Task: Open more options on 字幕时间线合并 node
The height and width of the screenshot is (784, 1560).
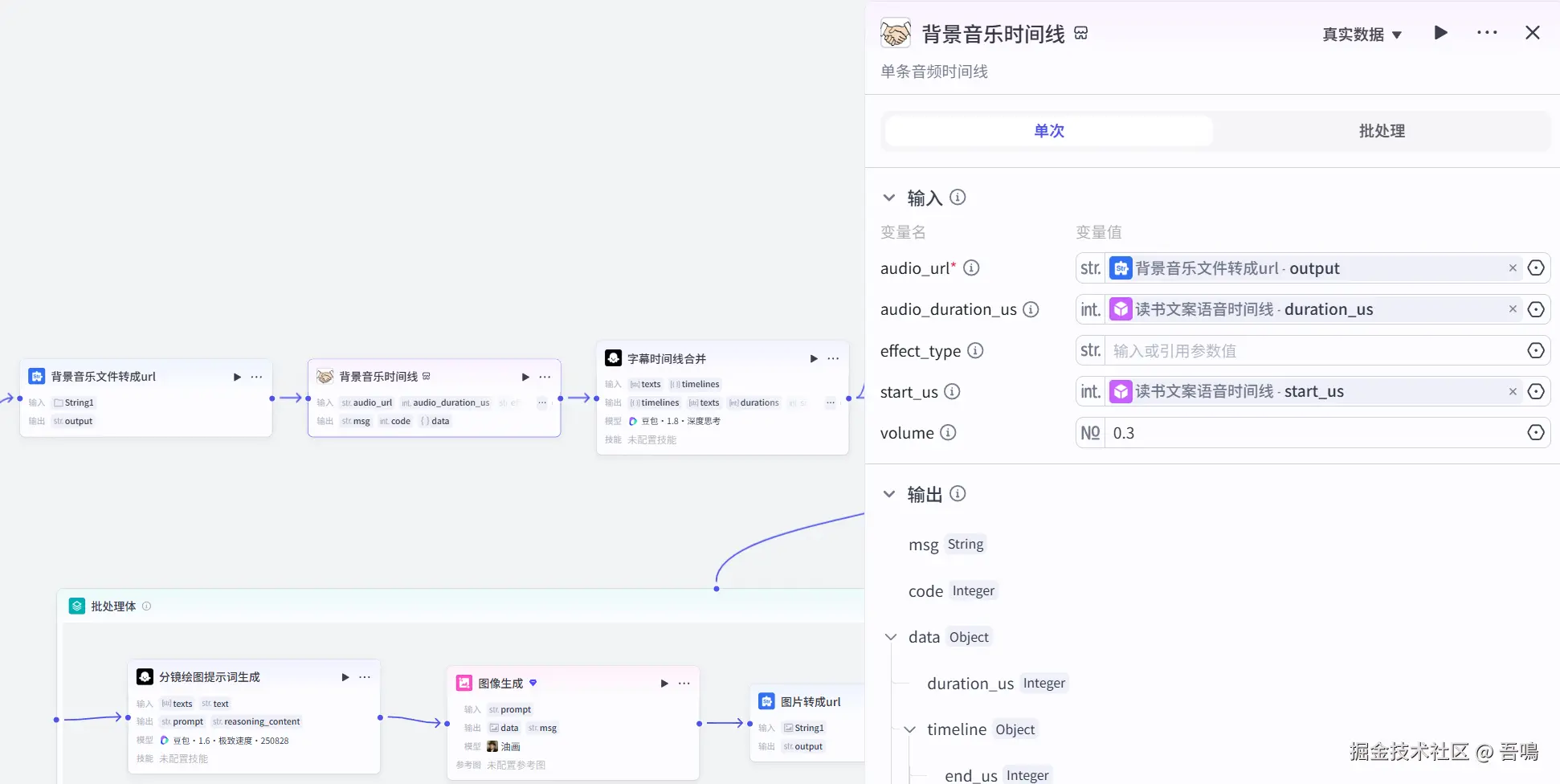Action: (833, 358)
